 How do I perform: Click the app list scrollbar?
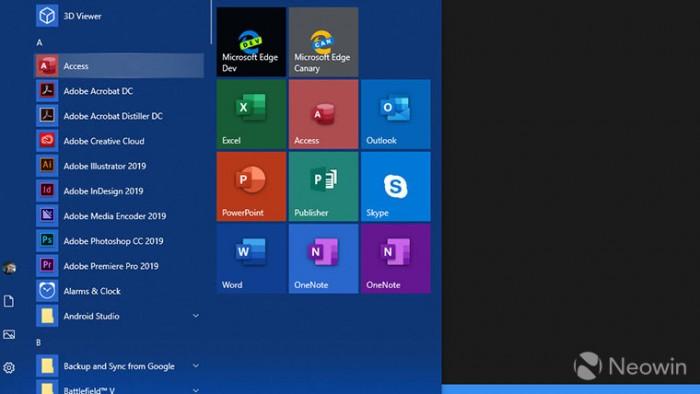[x=211, y=22]
